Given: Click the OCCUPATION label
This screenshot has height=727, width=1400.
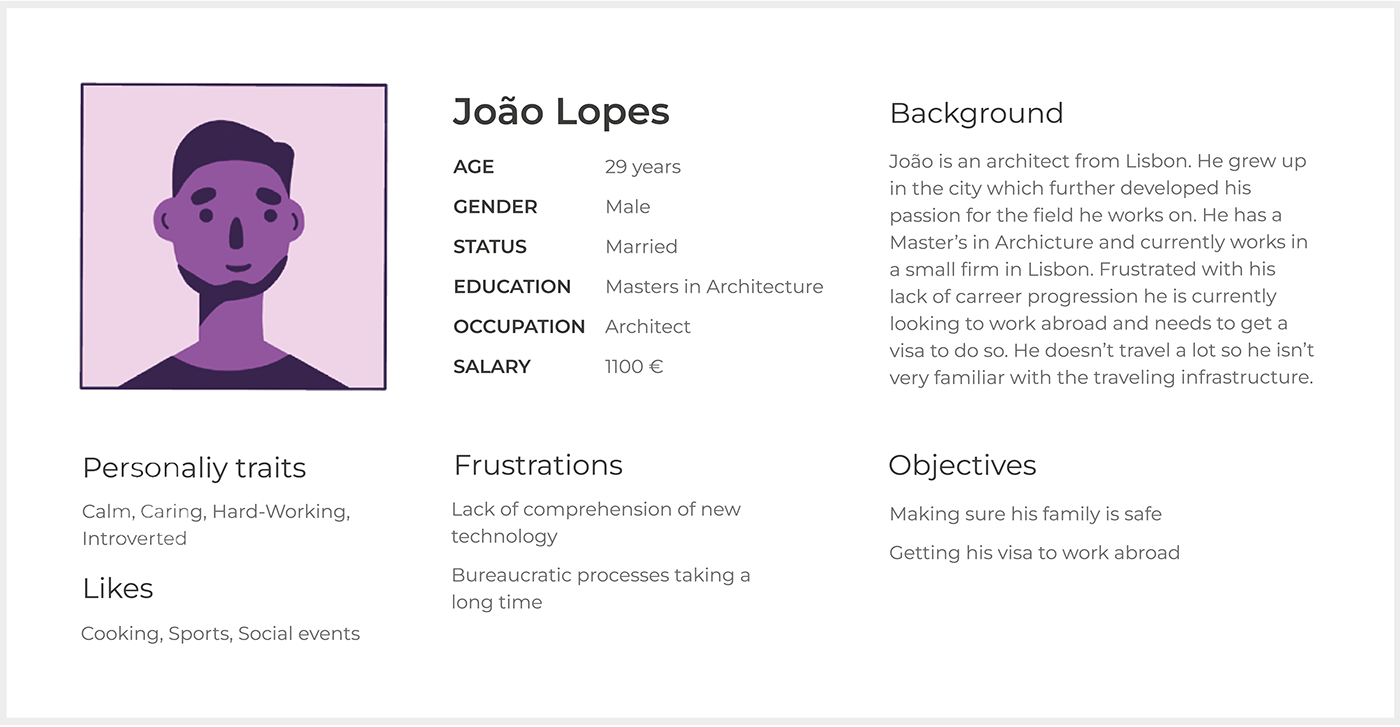Looking at the screenshot, I should (x=519, y=327).
